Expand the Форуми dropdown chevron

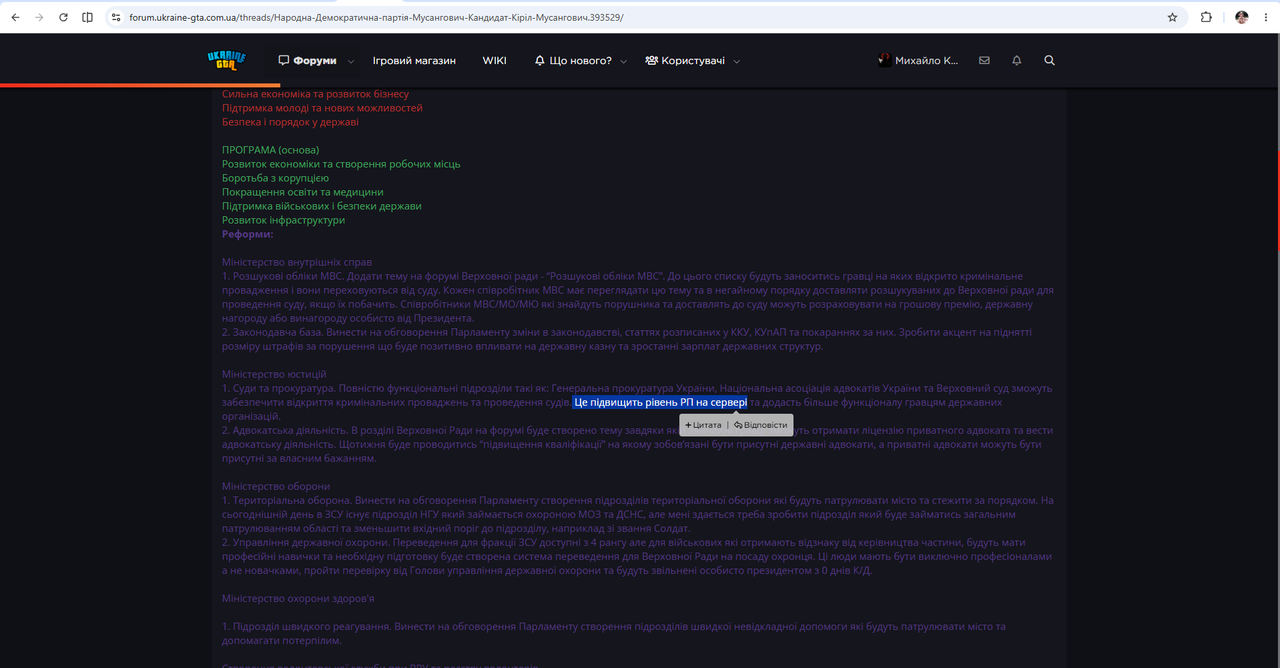[x=349, y=61]
